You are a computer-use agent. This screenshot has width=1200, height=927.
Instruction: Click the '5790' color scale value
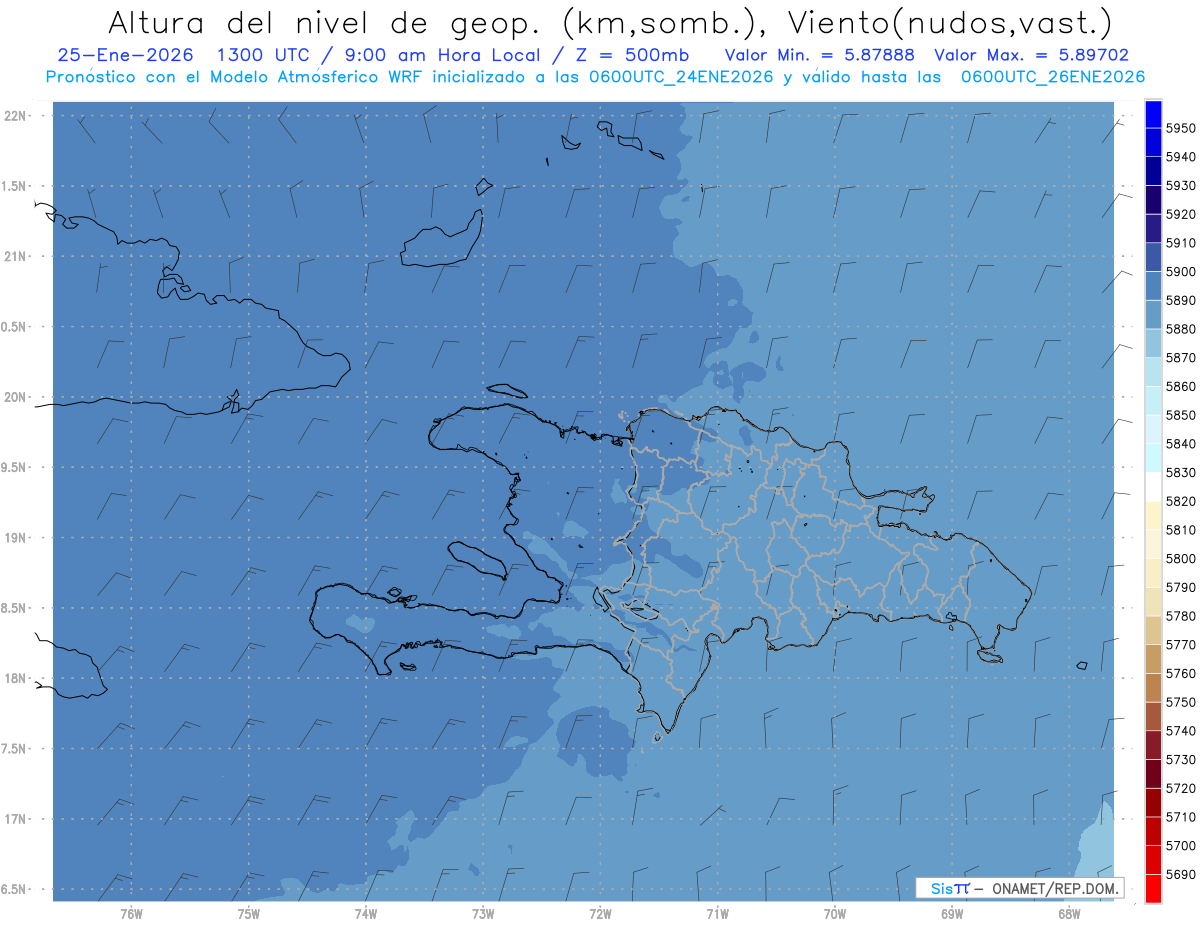(x=1180, y=587)
